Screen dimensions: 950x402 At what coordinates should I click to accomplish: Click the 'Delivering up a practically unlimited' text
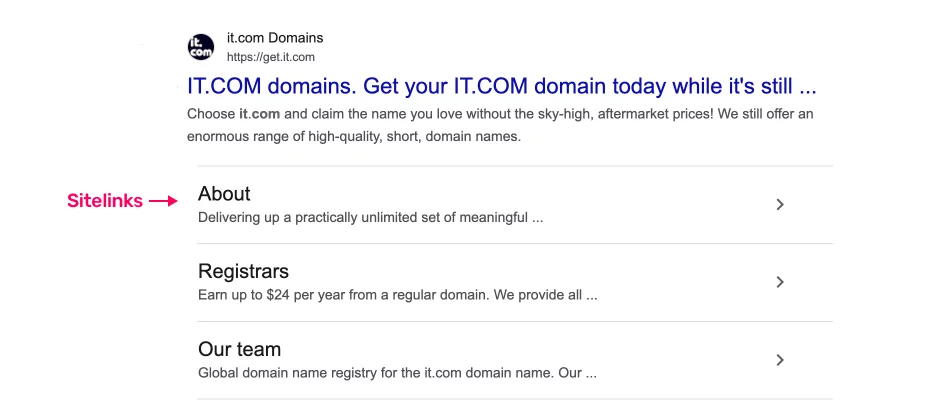(x=370, y=216)
